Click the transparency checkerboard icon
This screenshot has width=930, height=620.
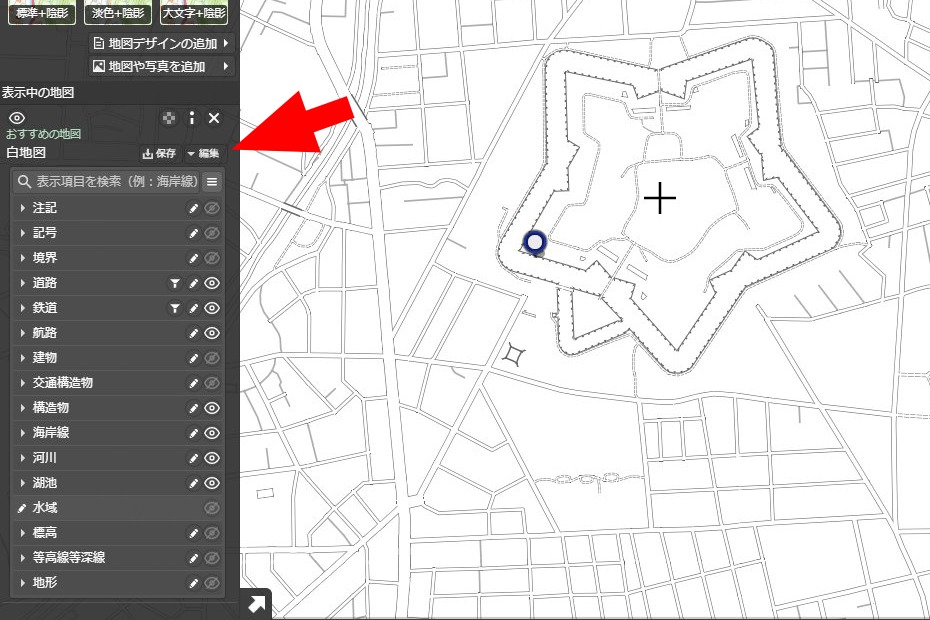(170, 118)
